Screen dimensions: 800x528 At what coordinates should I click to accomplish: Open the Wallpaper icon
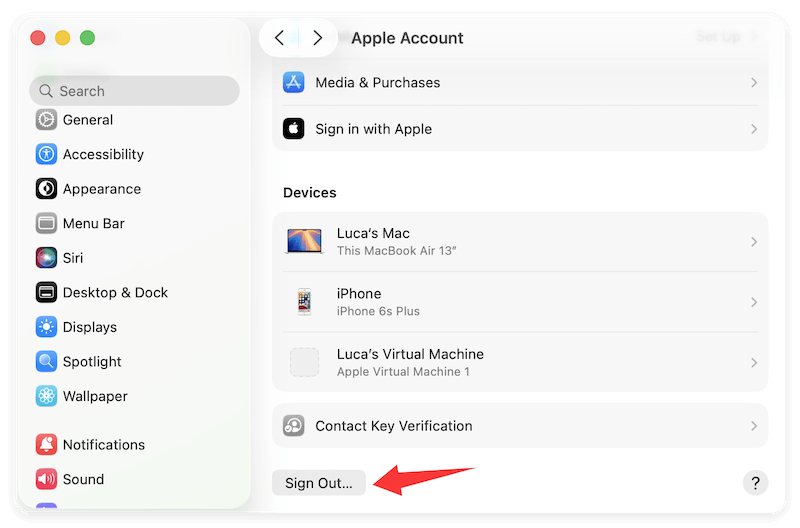pyautogui.click(x=46, y=396)
